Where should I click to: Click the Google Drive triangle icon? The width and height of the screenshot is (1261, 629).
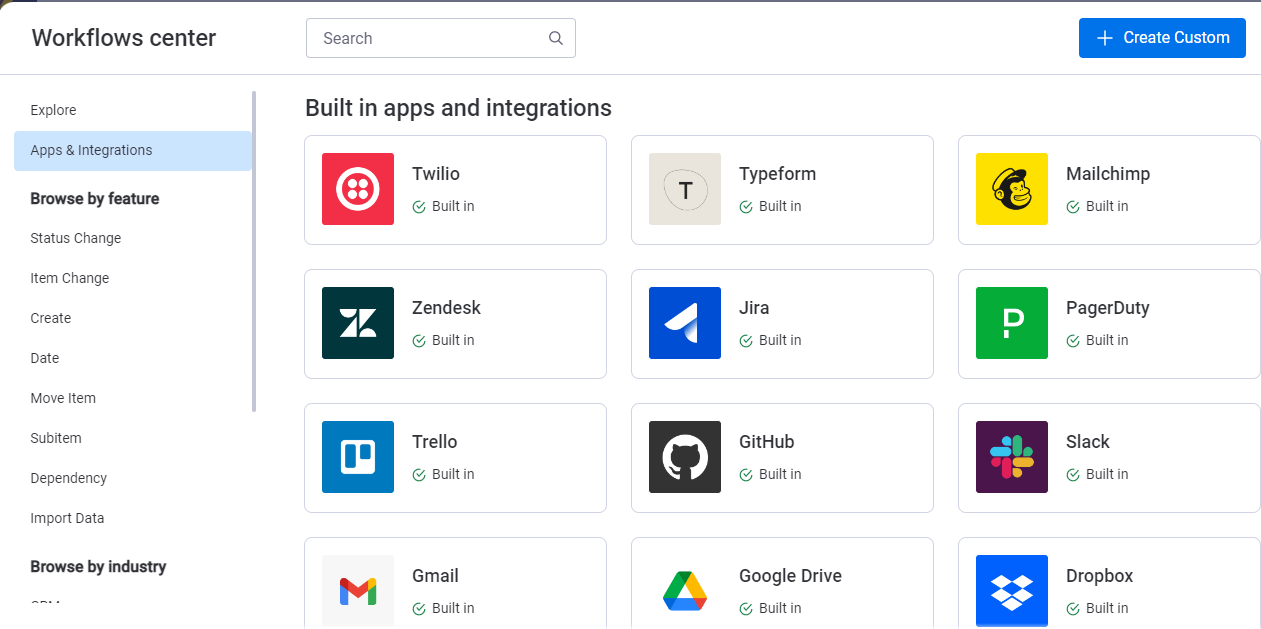(684, 590)
